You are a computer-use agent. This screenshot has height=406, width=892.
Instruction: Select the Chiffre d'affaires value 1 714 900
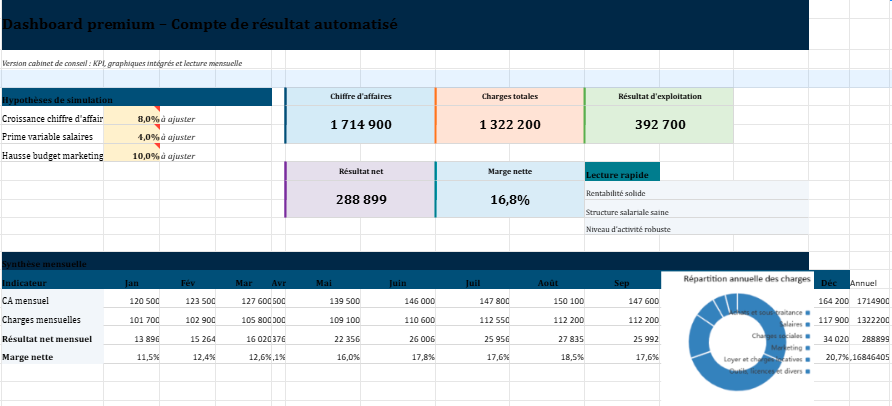click(x=360, y=125)
